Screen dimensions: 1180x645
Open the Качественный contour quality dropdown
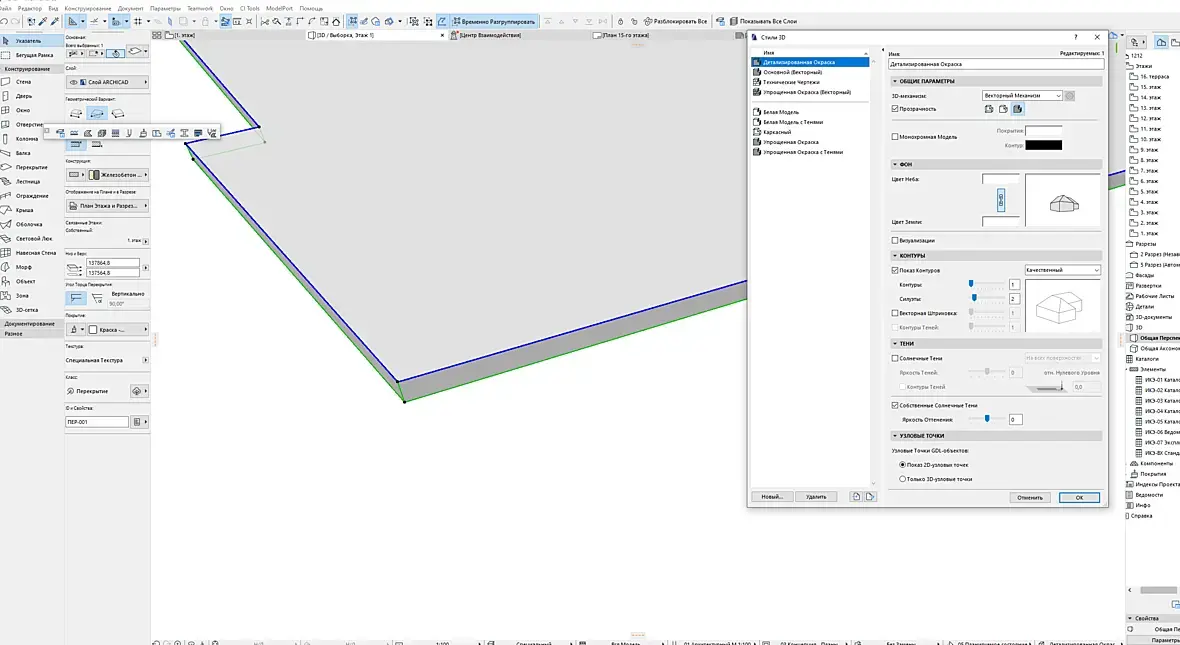click(x=1062, y=269)
